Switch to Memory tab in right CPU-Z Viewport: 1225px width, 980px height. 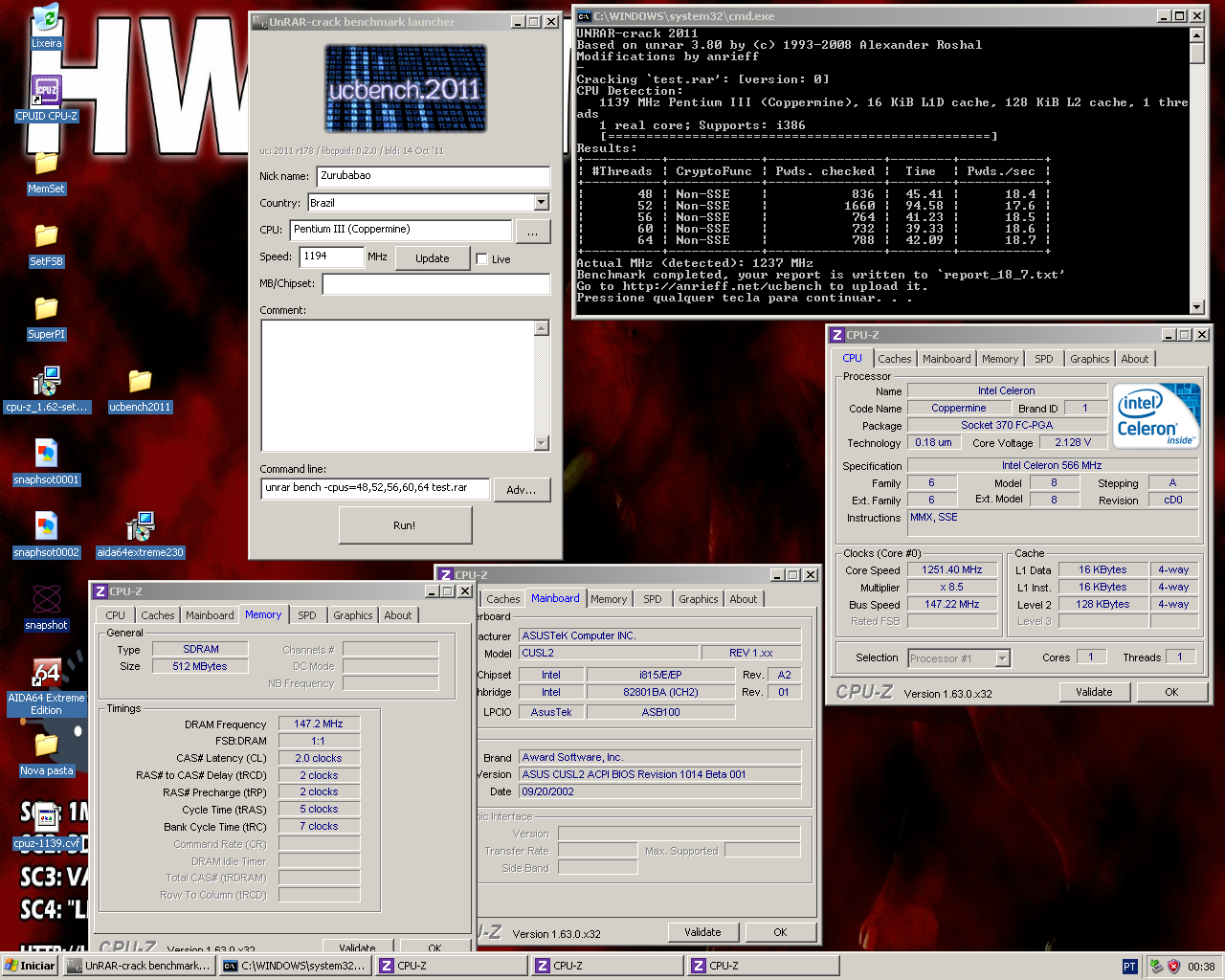1000,359
